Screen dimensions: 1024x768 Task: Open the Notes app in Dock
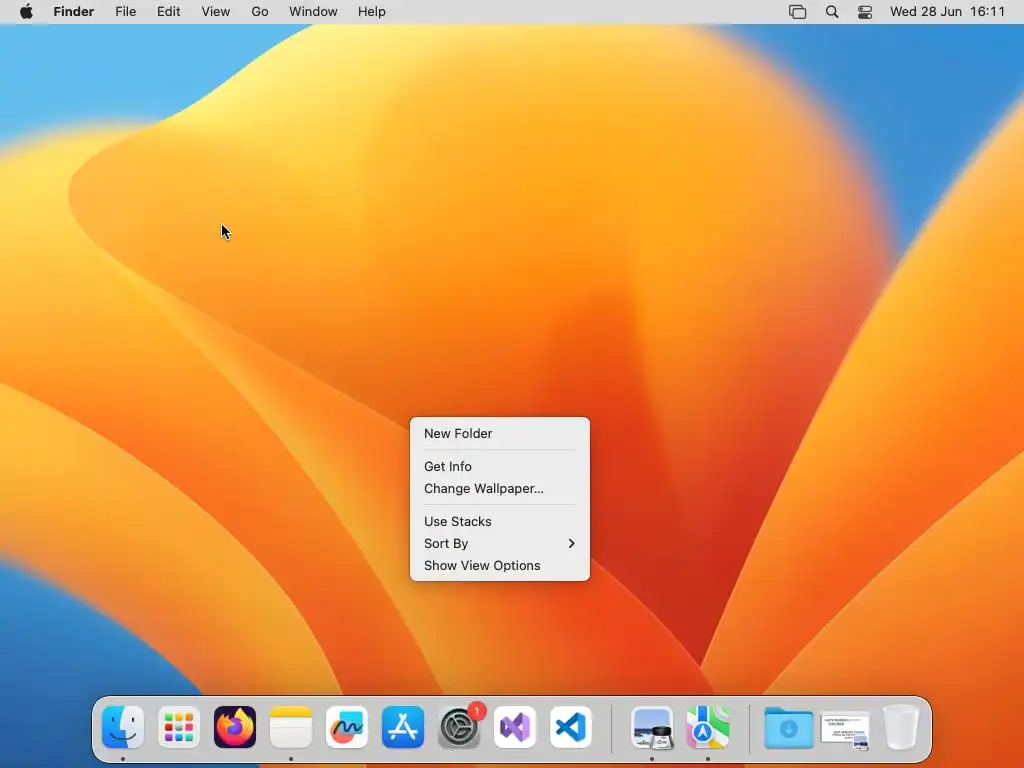(291, 727)
